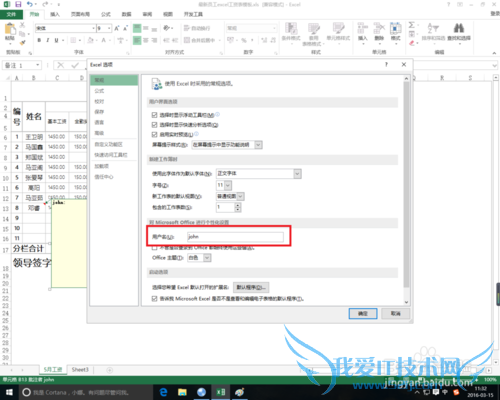Select the Sheet3 worksheet tab

coord(80,369)
